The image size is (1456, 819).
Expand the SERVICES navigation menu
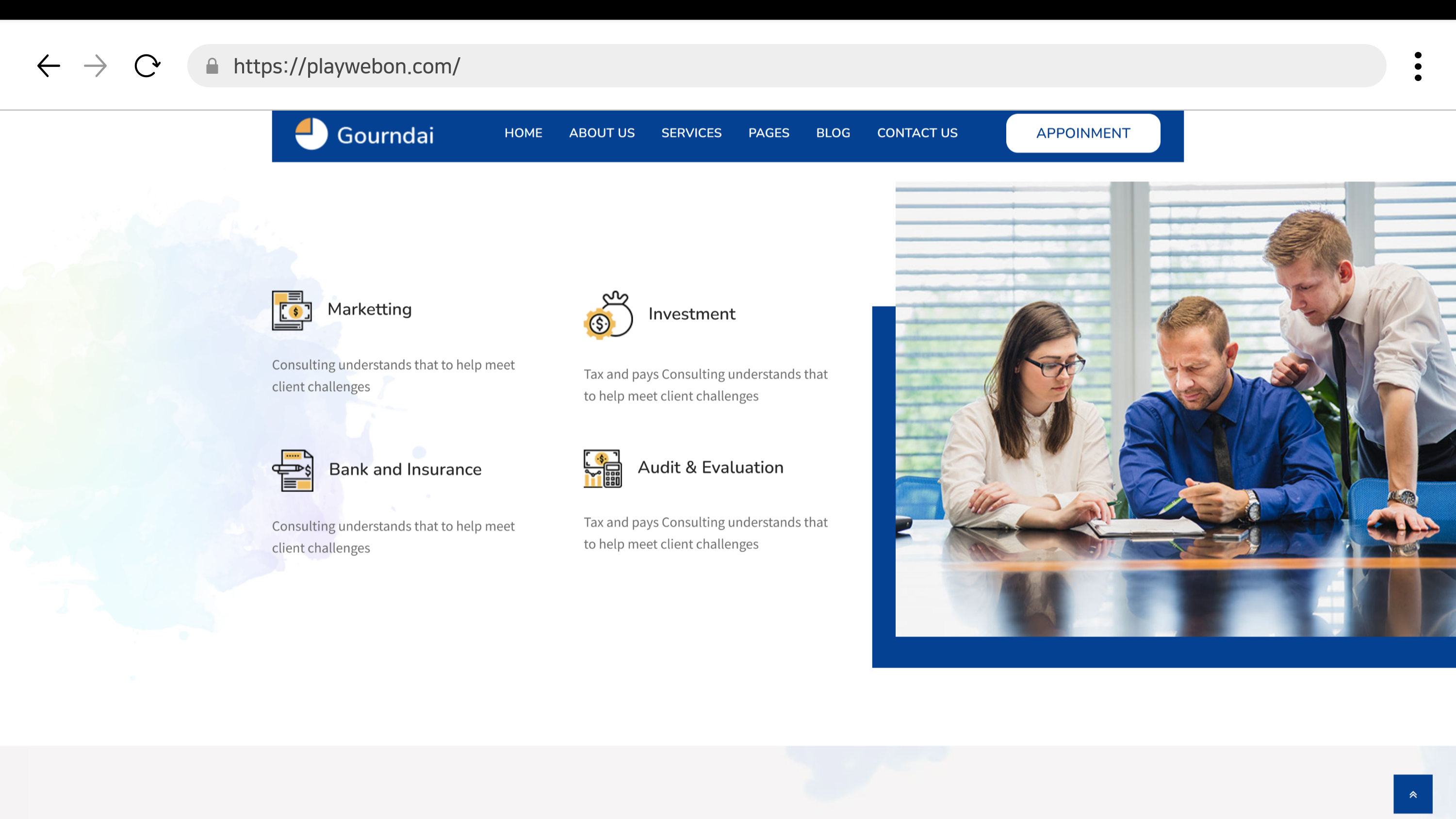pos(691,133)
